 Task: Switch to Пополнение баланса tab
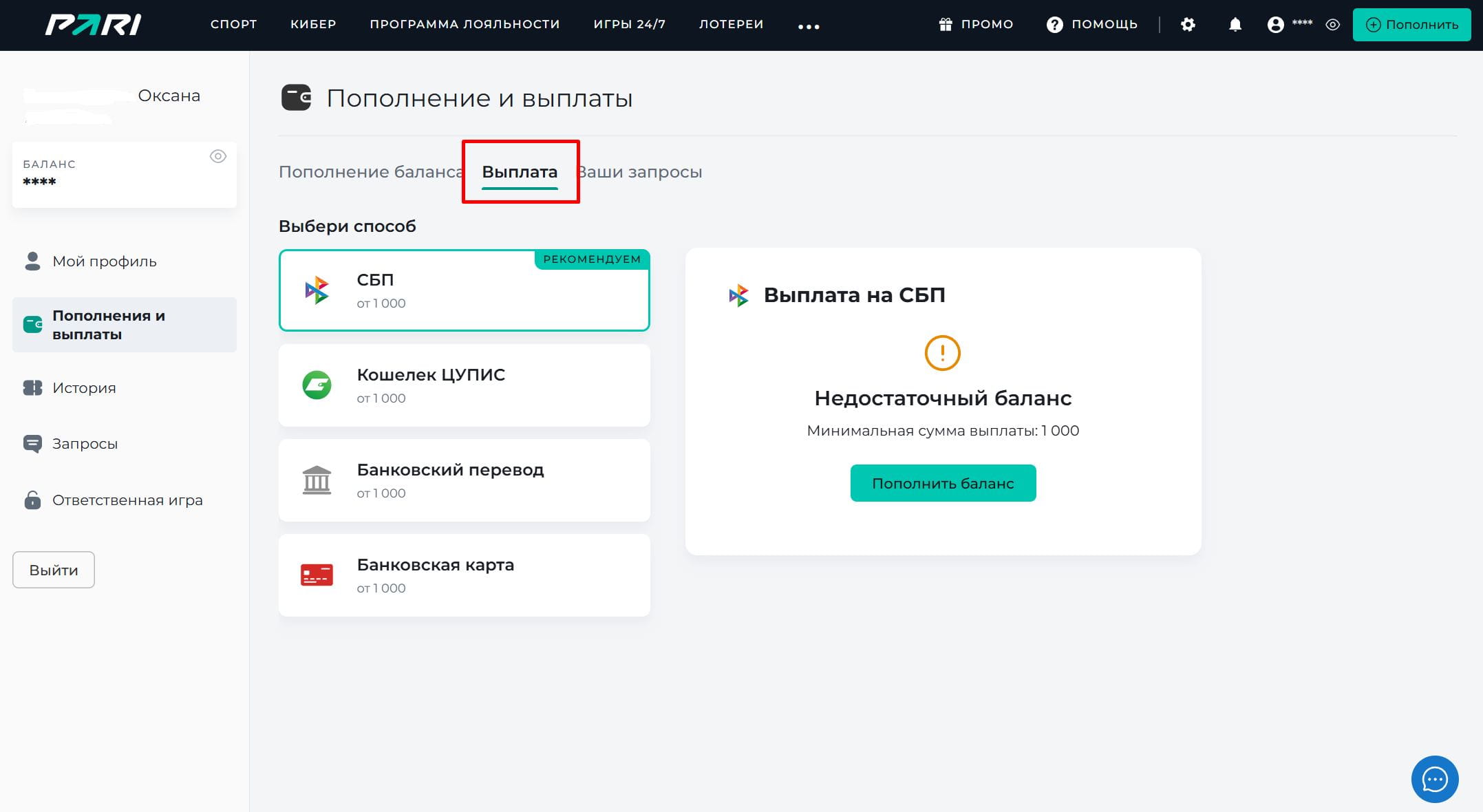pyautogui.click(x=370, y=172)
